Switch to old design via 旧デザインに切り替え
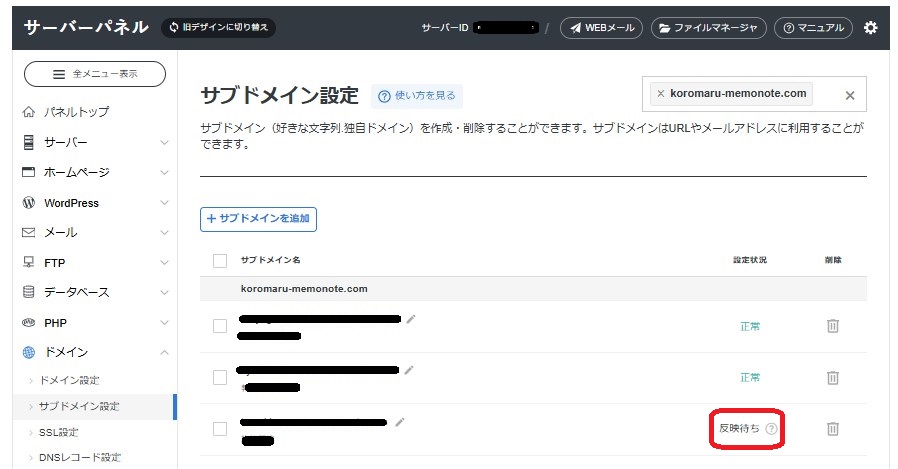The height and width of the screenshot is (469, 898). point(219,28)
